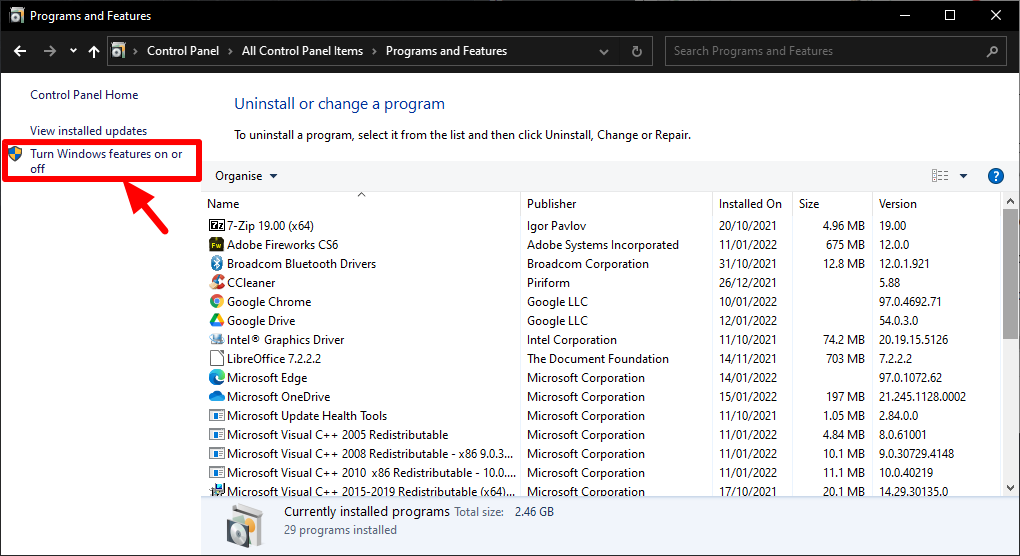
Task: Click the Google Drive icon
Action: point(217,320)
